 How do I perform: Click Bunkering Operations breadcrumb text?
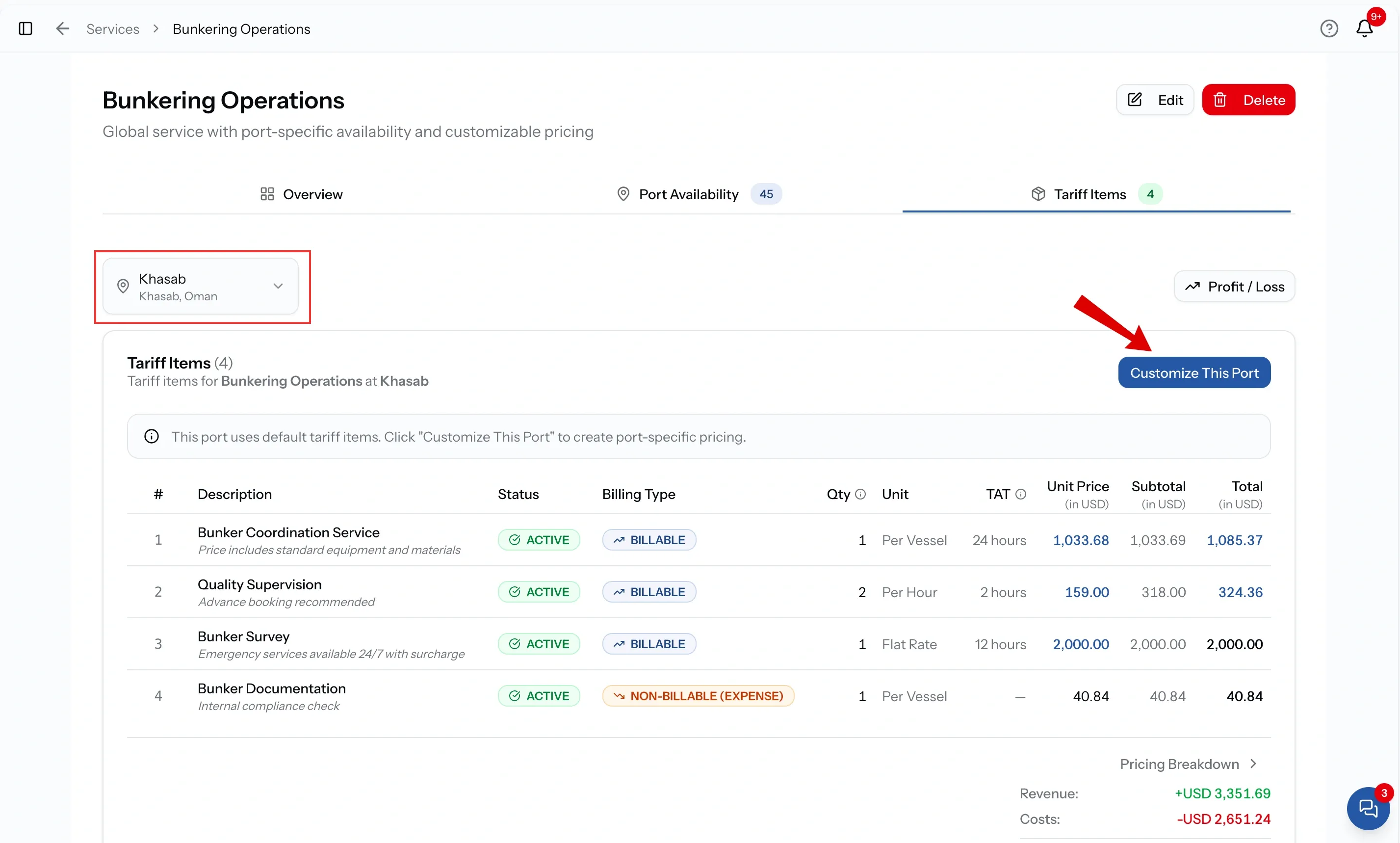point(241,28)
